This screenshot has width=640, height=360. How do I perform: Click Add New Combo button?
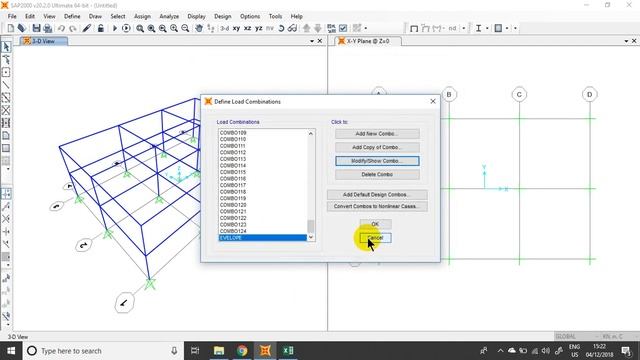pos(377,134)
